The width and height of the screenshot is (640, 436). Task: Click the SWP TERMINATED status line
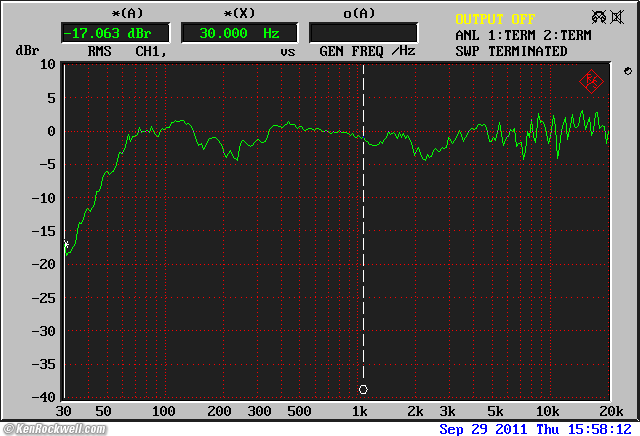coord(511,51)
